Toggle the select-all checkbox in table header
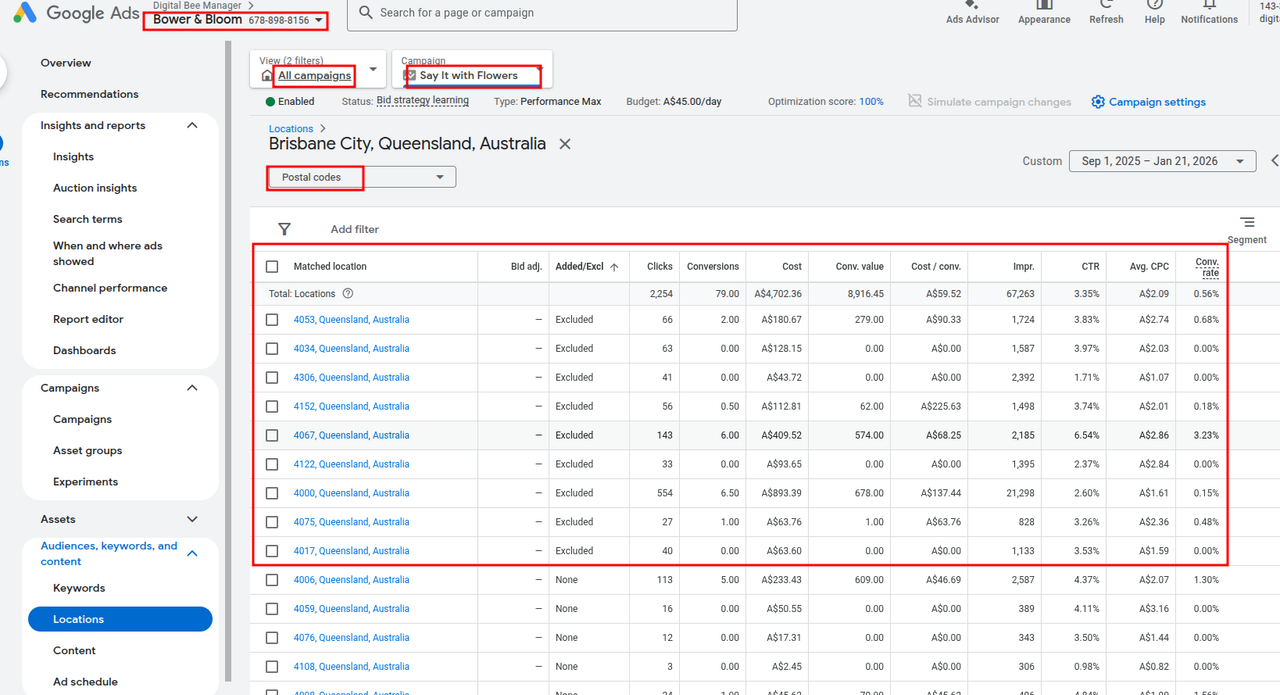The width and height of the screenshot is (1280, 695). click(x=272, y=267)
